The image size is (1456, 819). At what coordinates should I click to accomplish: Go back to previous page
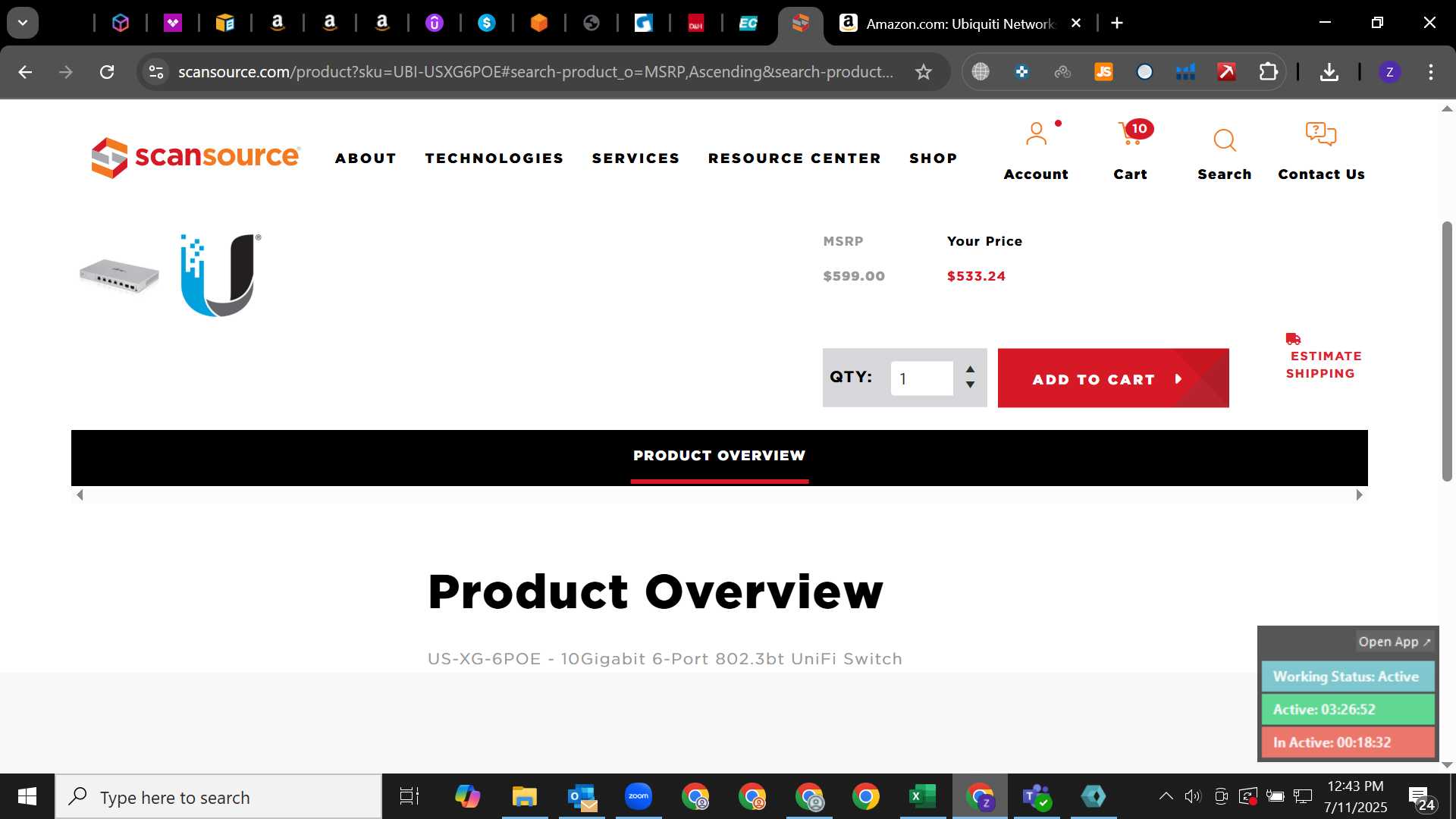coord(25,72)
